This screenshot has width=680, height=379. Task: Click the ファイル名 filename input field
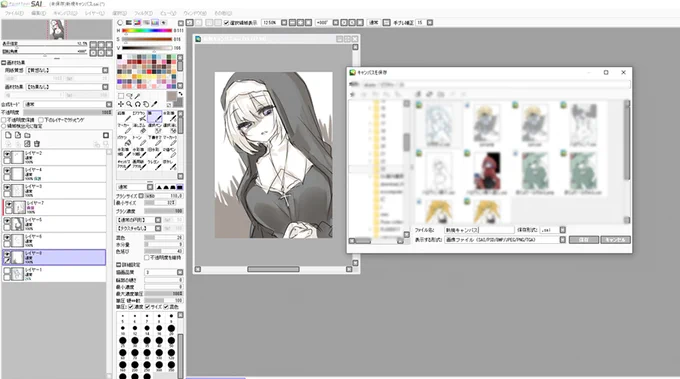(479, 230)
